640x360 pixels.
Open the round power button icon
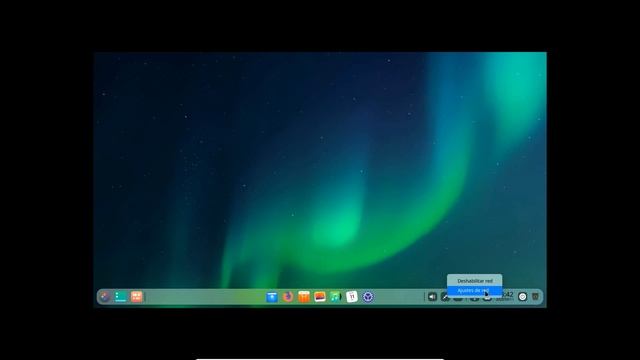522,297
